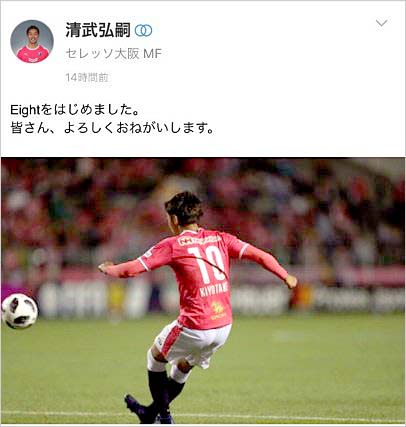Click the linked-rings connection icon
The width and height of the screenshot is (406, 427).
coord(144,31)
